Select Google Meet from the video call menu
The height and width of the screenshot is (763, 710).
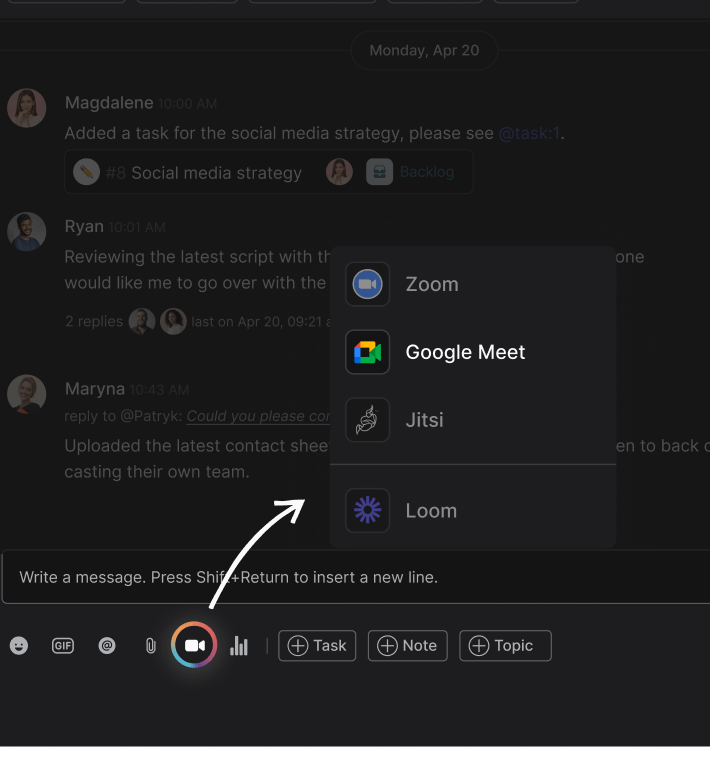(x=473, y=352)
